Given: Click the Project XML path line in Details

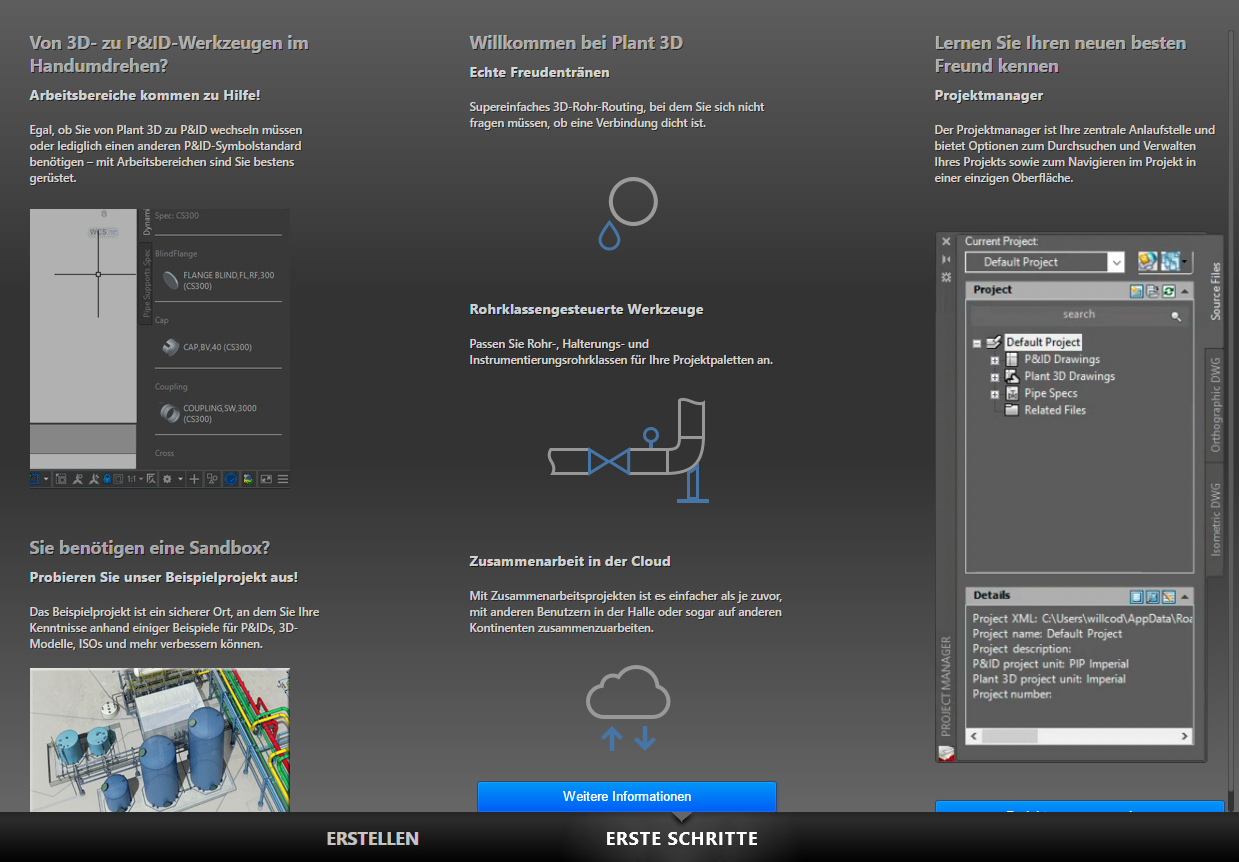Looking at the screenshot, I should (x=1082, y=618).
